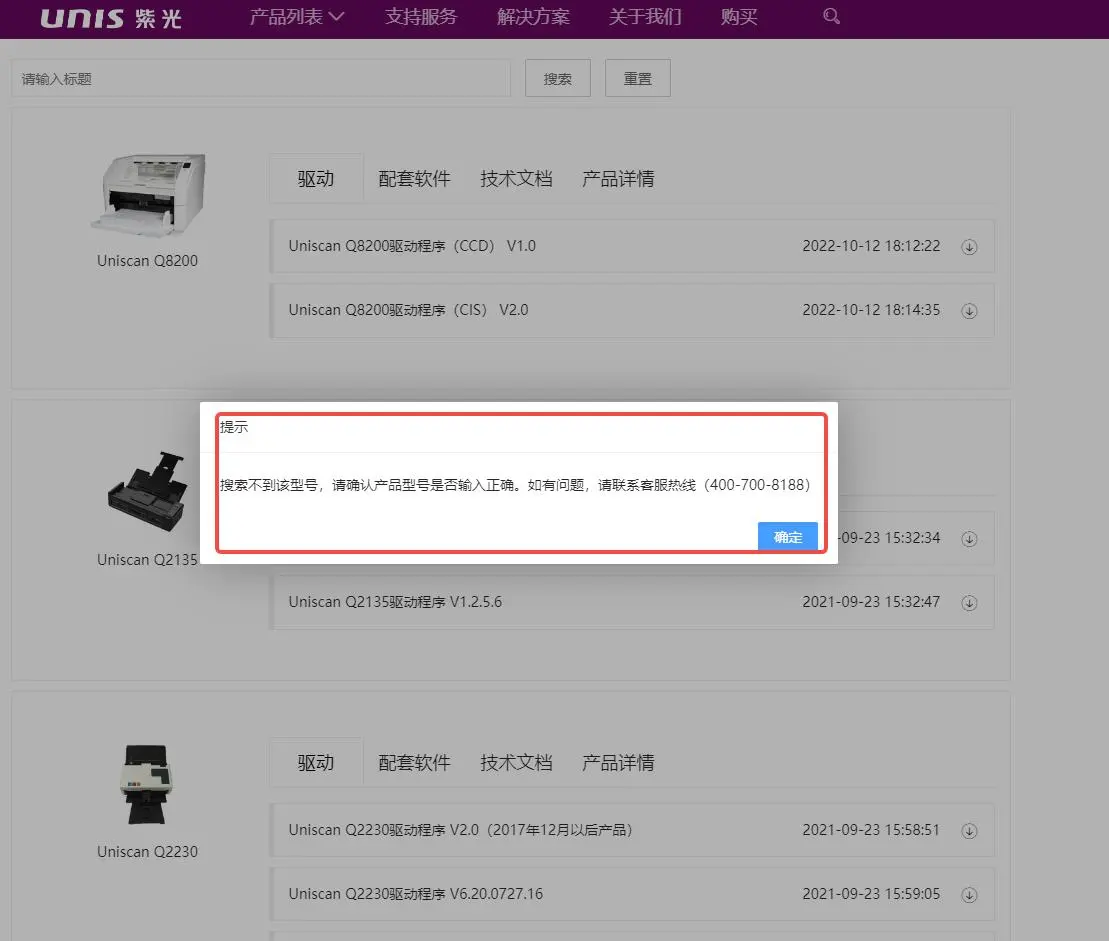This screenshot has width=1109, height=941.
Task: Go to 关于我们 page
Action: [645, 17]
